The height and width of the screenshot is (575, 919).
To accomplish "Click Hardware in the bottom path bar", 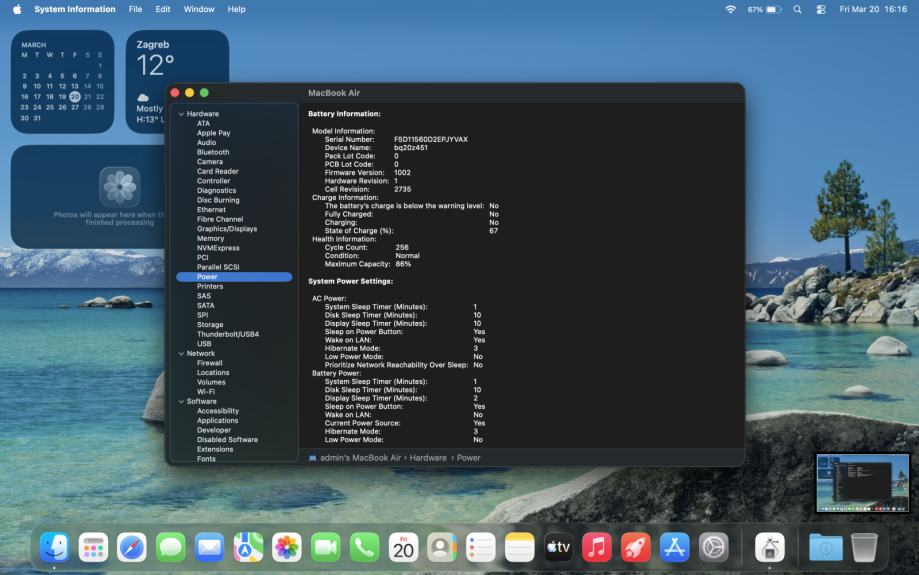I will click(428, 458).
